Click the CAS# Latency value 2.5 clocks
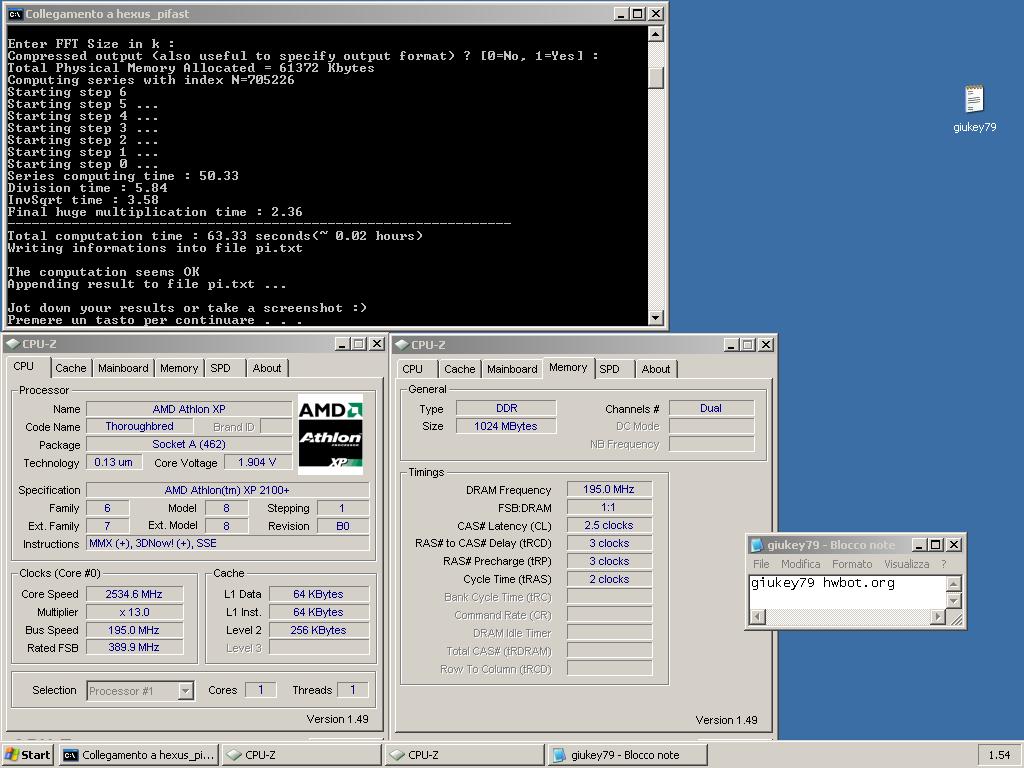This screenshot has height=768, width=1024. point(609,525)
